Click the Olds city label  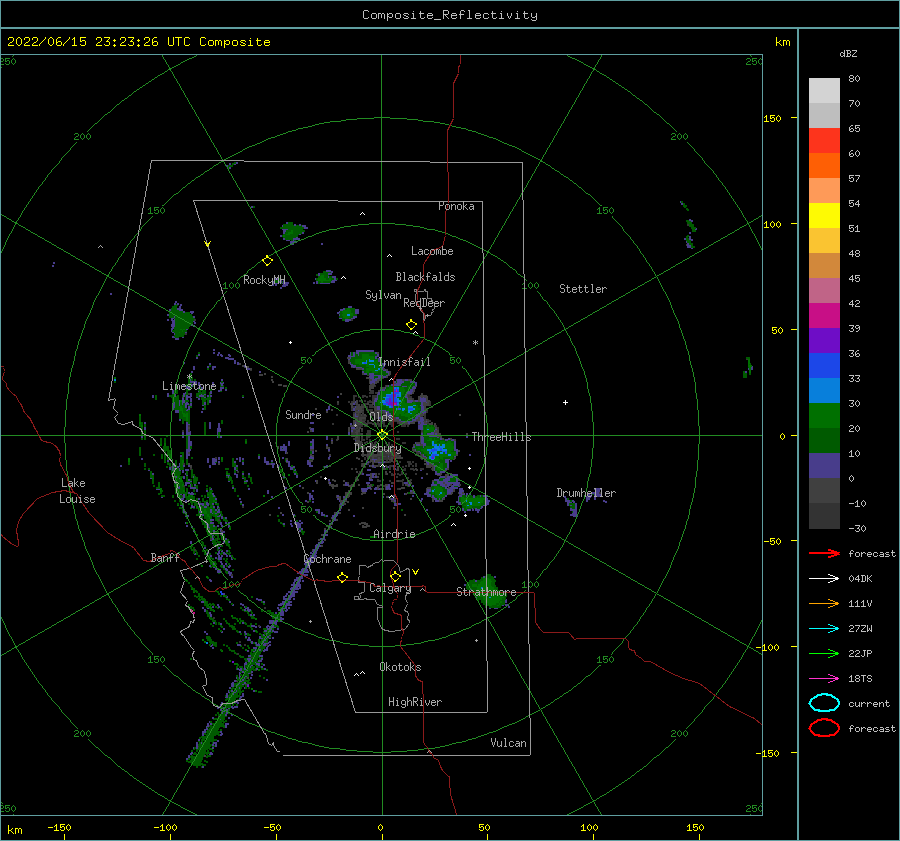[381, 416]
